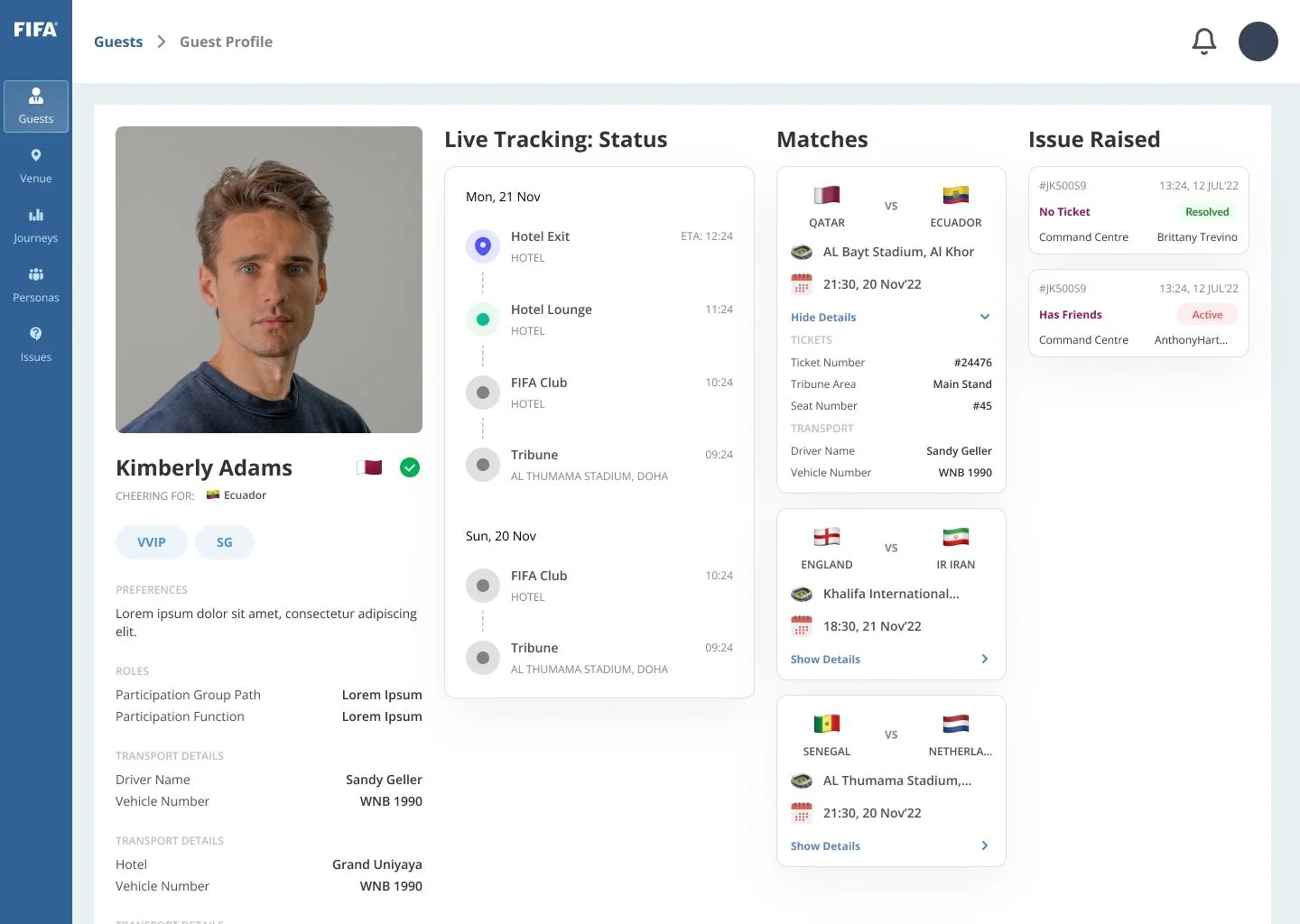
Task: Select the SG tag
Action: coord(225,542)
